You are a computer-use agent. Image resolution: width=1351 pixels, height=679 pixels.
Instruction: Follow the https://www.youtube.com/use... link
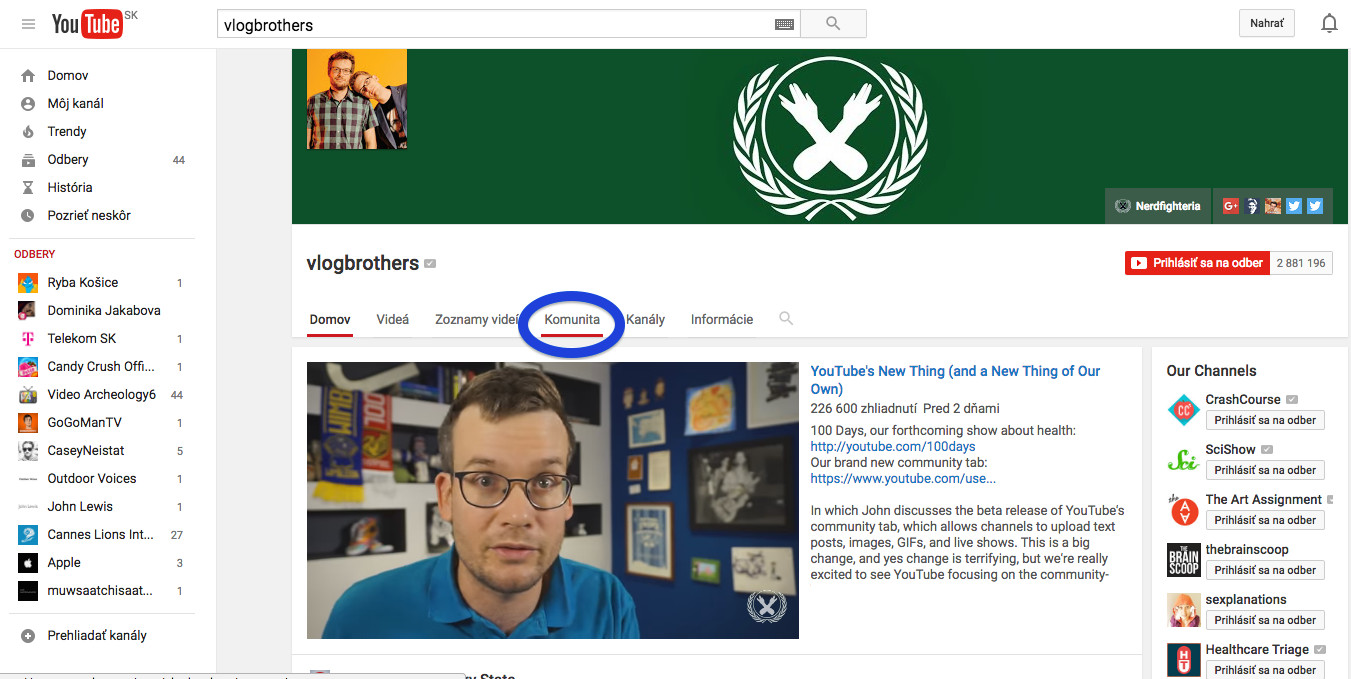pos(903,478)
